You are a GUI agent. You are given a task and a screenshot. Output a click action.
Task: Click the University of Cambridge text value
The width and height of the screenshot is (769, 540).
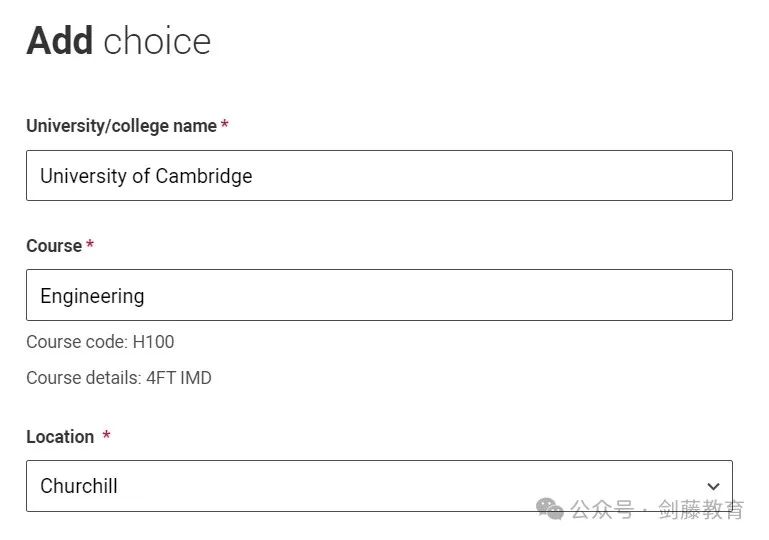tap(146, 176)
